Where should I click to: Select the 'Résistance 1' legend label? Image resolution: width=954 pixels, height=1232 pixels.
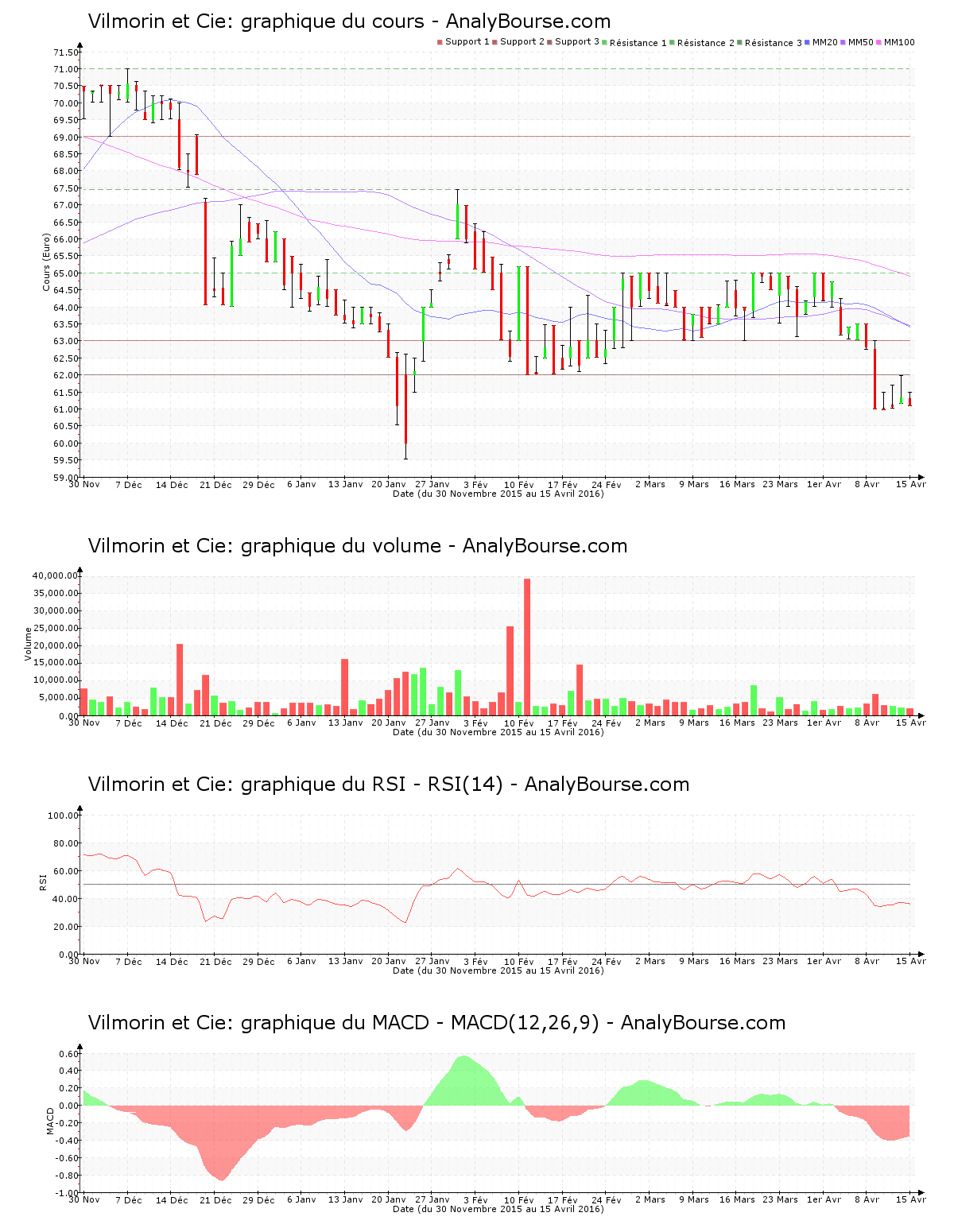pos(638,43)
